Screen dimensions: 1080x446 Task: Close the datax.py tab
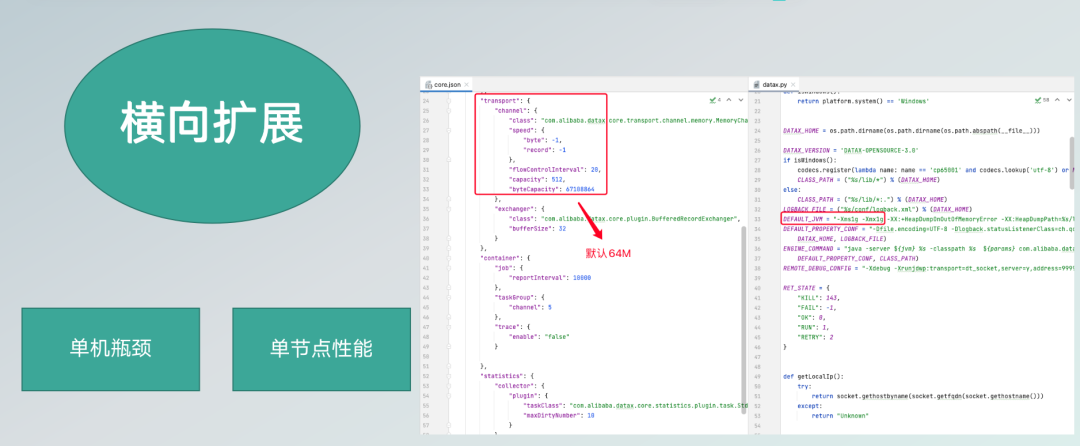(x=793, y=84)
